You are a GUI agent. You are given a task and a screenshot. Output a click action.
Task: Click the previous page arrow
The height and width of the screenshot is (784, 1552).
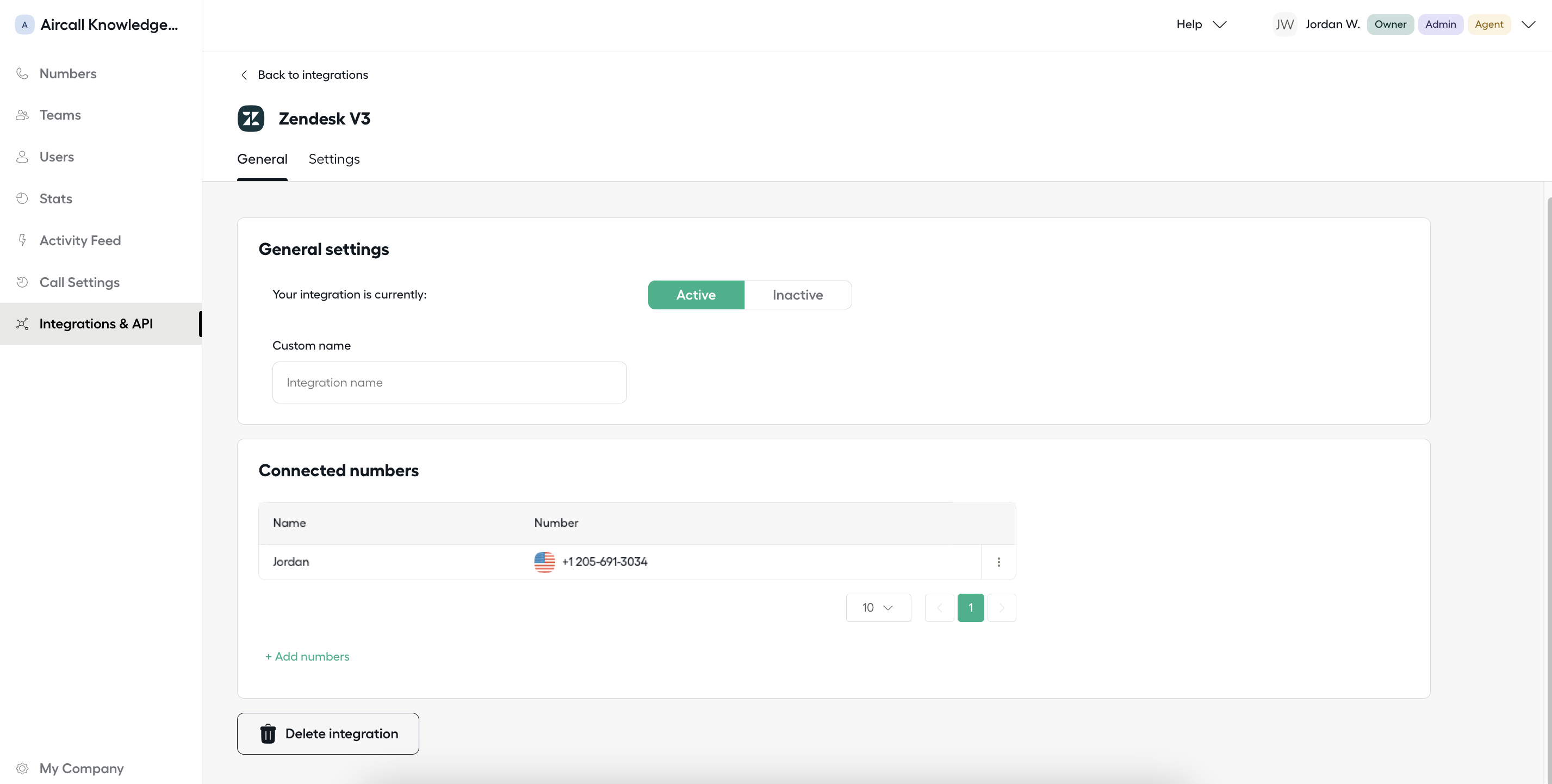(939, 607)
